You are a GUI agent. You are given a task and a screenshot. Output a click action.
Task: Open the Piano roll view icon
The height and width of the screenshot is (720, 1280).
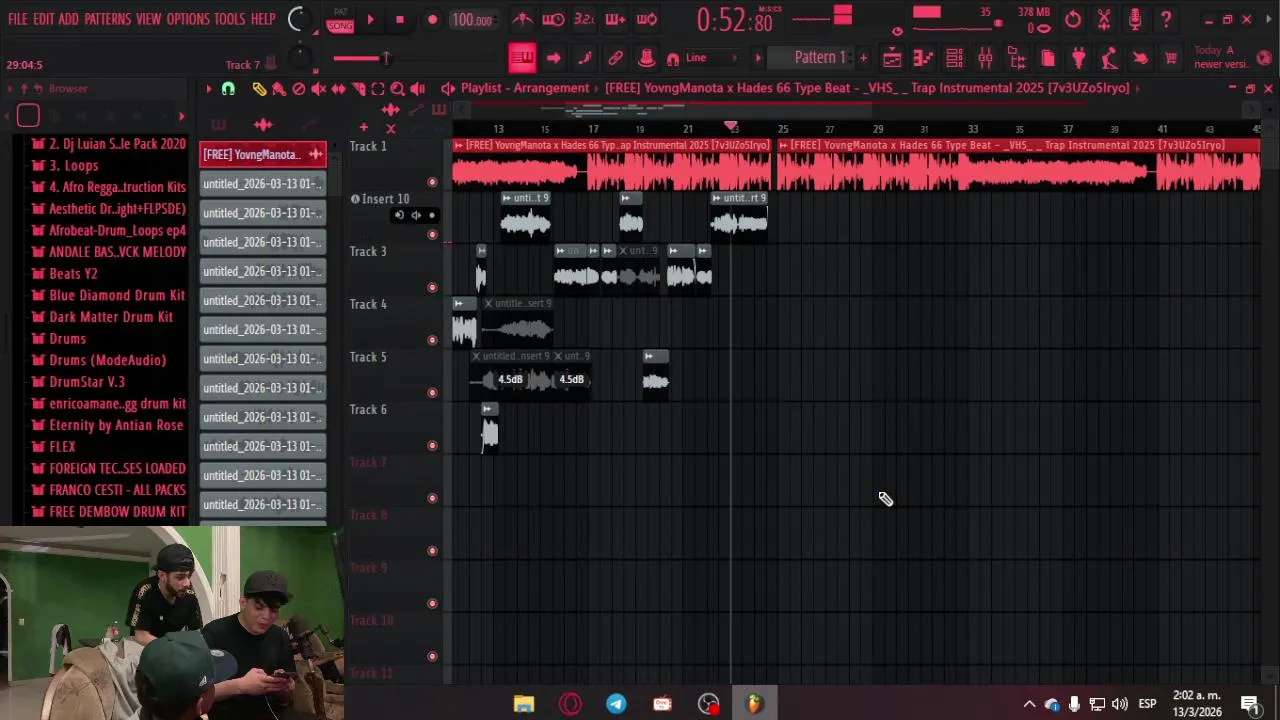pos(923,58)
